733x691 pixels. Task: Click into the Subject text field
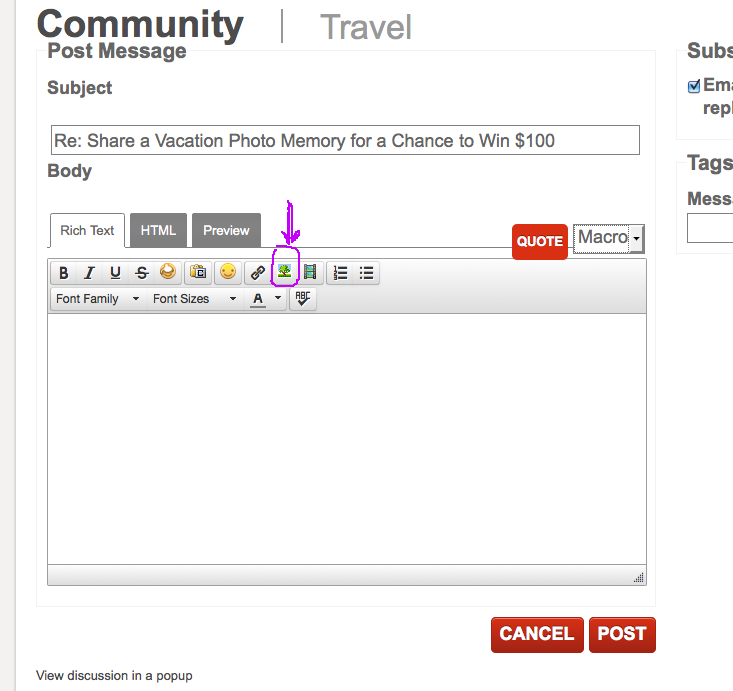pos(345,140)
